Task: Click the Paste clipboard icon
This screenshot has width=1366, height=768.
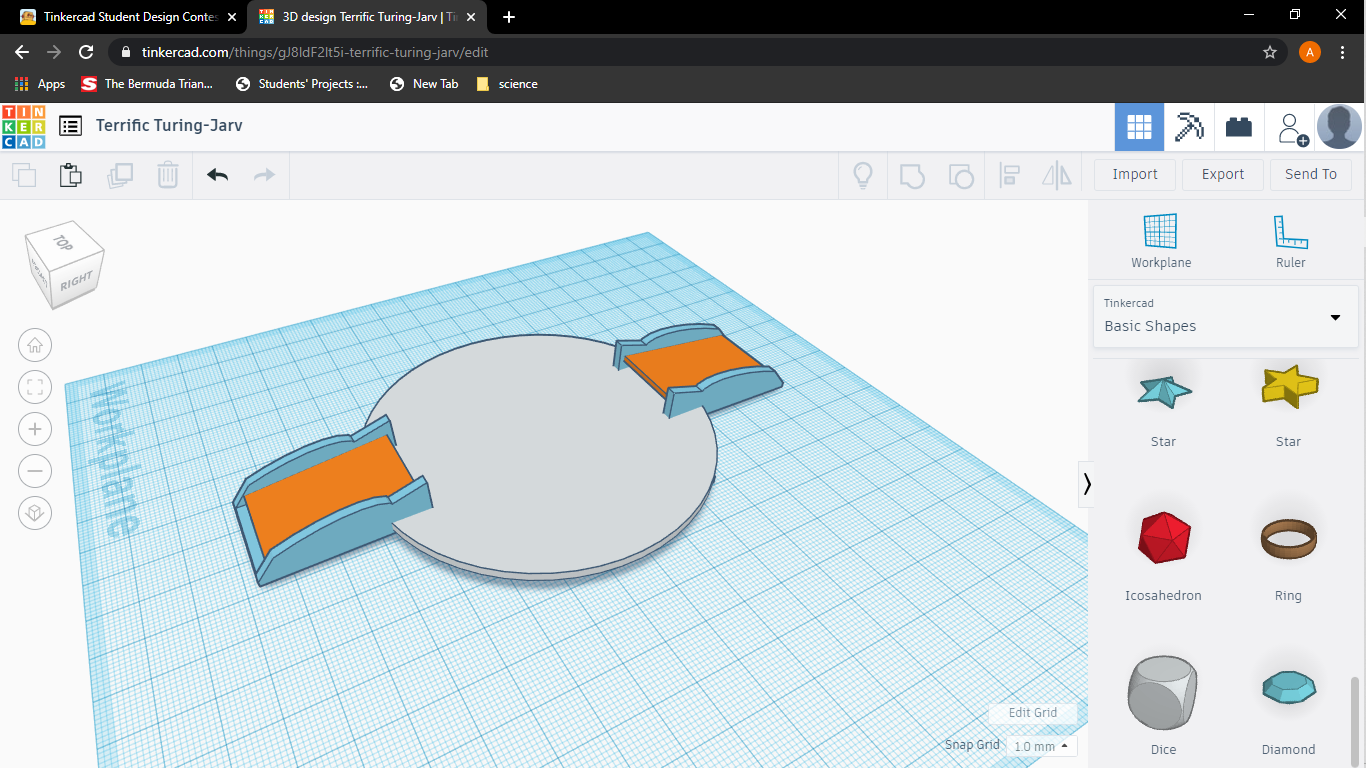Action: click(70, 175)
